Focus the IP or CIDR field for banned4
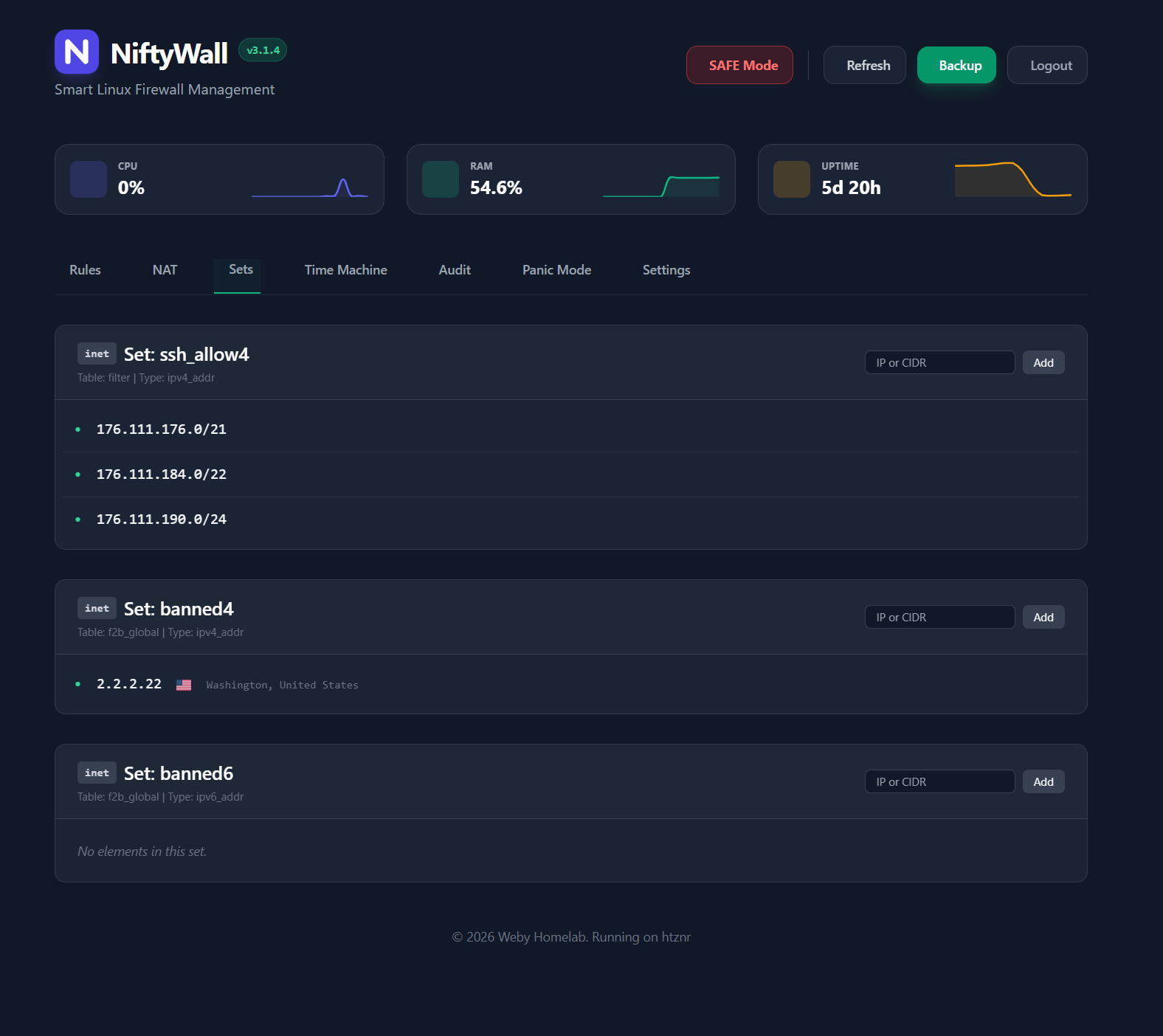This screenshot has height=1036, width=1163. pyautogui.click(x=939, y=617)
